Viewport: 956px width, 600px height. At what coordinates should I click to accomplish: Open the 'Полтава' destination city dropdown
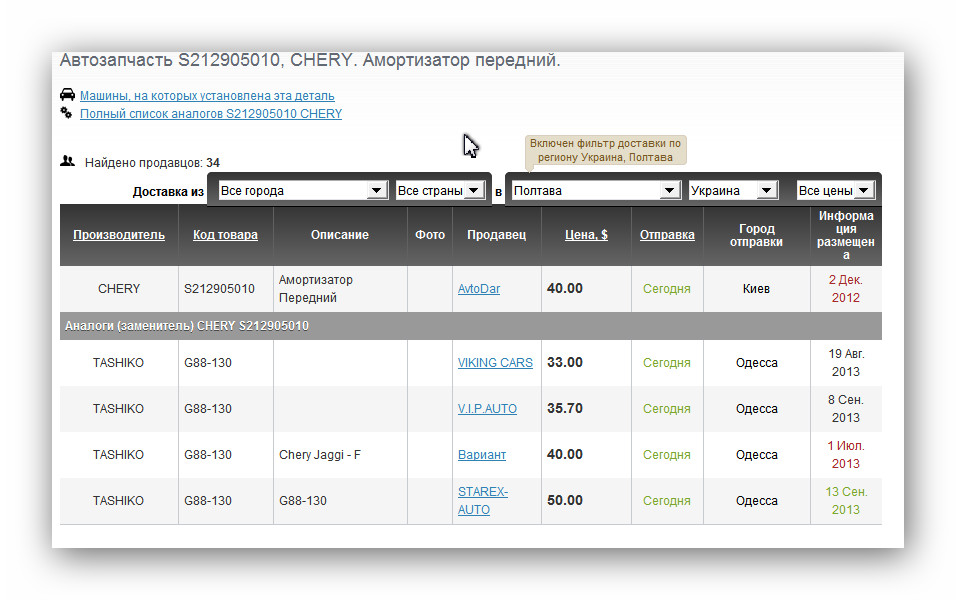point(596,191)
